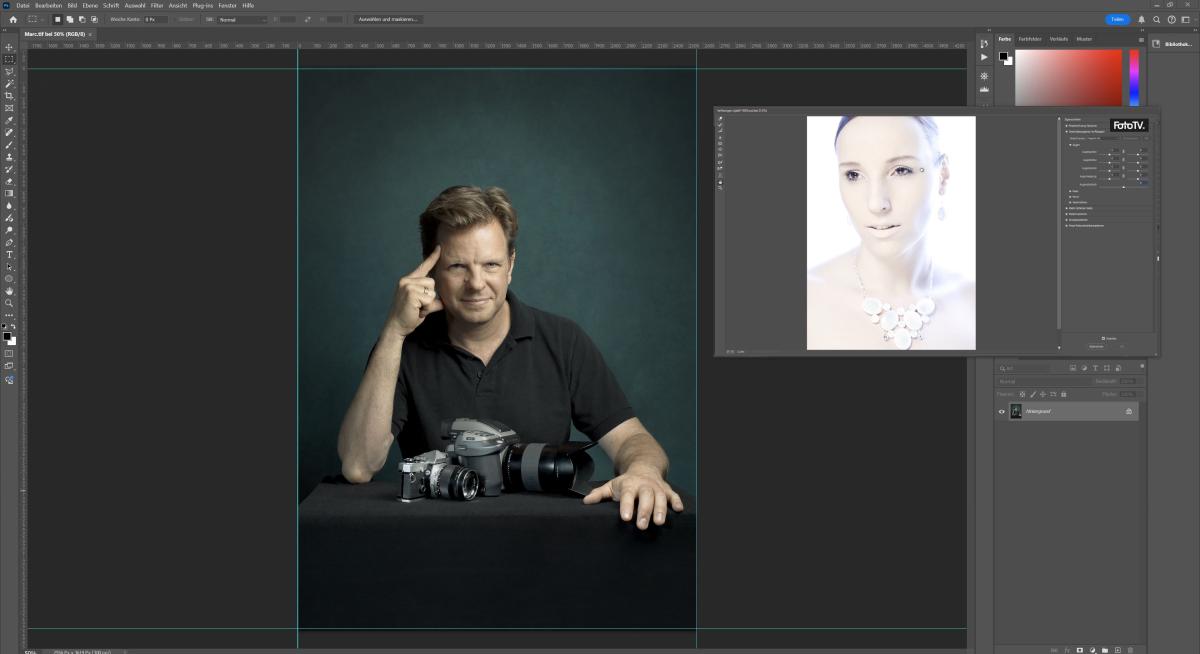Screen dimensions: 1200x654
Task: Click the lock icon on Hintergrund layer
Action: (x=1129, y=411)
